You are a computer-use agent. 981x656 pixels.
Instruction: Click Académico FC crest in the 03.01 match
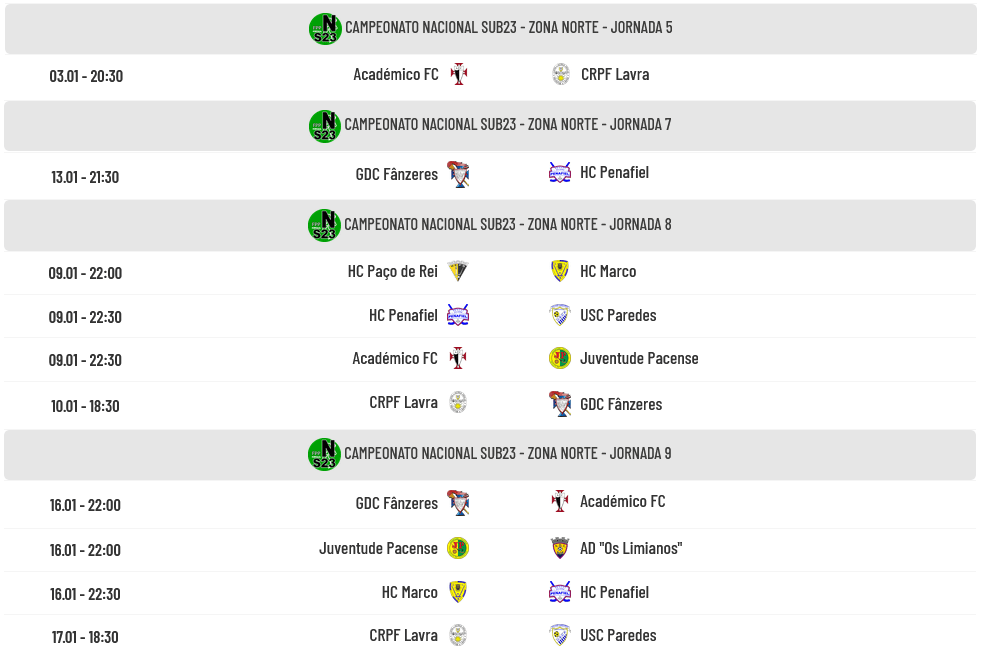[459, 74]
